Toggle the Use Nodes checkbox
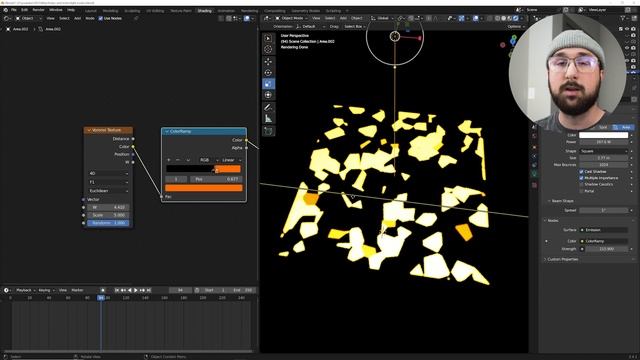Image resolution: width=640 pixels, height=360 pixels. (101, 18)
